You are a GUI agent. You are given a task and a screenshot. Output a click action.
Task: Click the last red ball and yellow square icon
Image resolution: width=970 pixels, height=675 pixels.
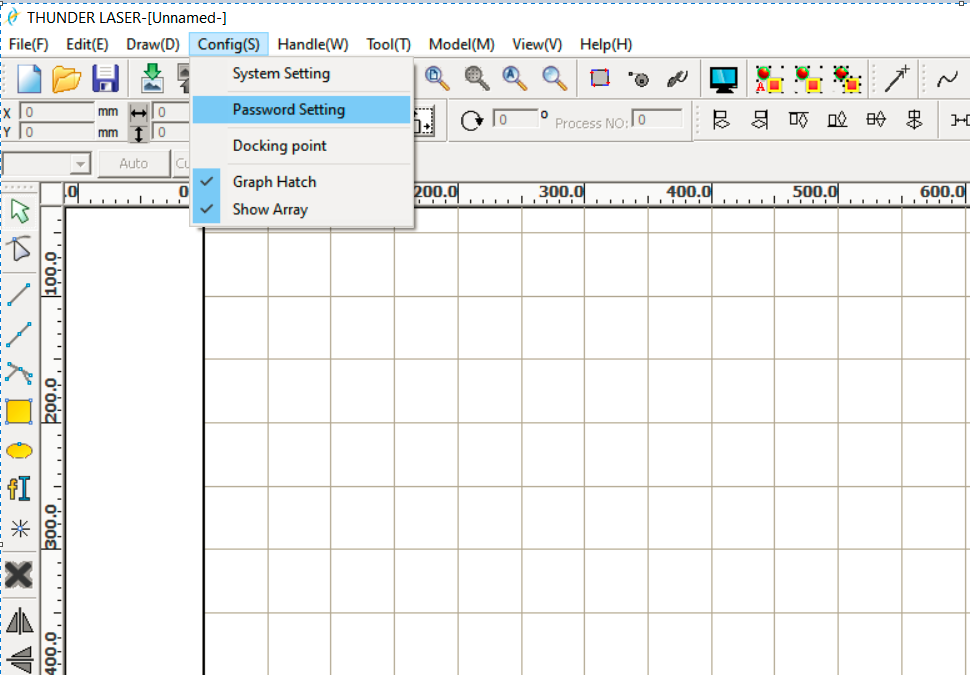[847, 79]
